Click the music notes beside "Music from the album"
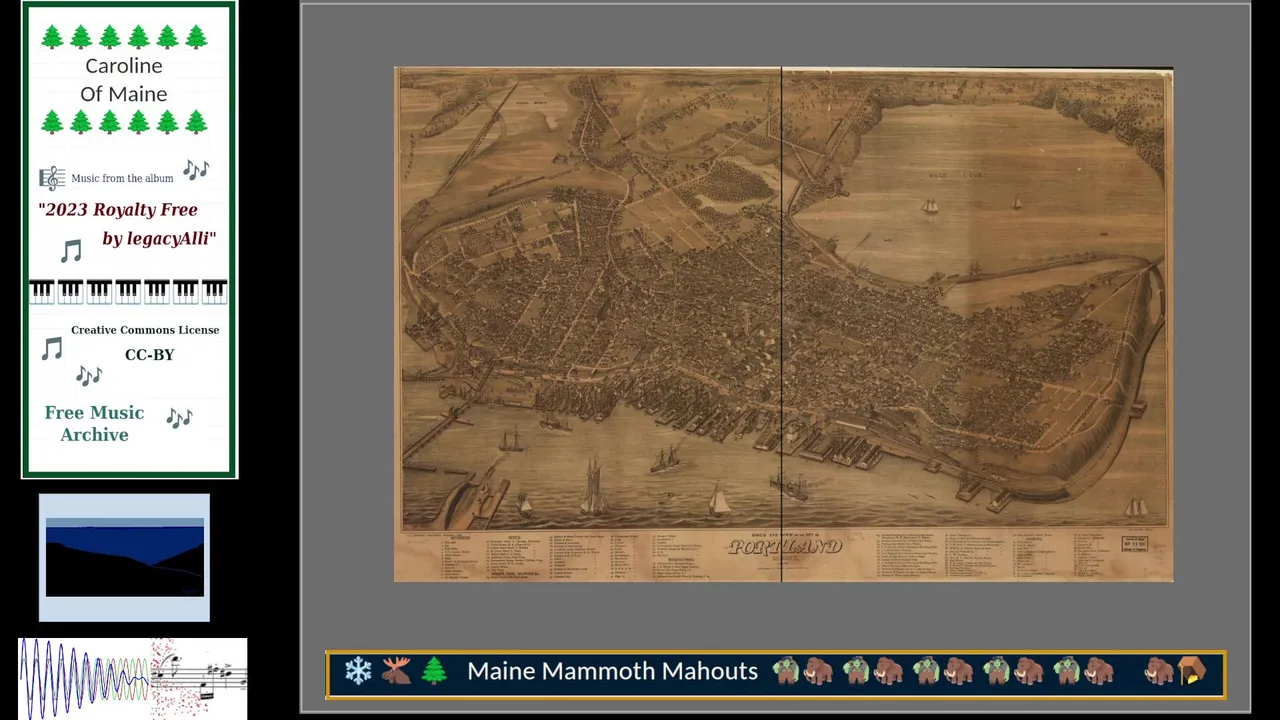 tap(195, 169)
